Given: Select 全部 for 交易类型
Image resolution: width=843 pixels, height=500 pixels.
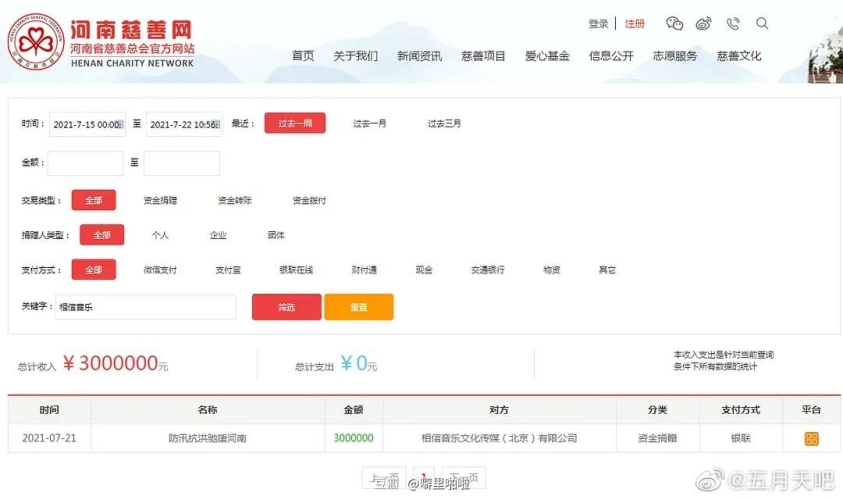Looking at the screenshot, I should 94,200.
